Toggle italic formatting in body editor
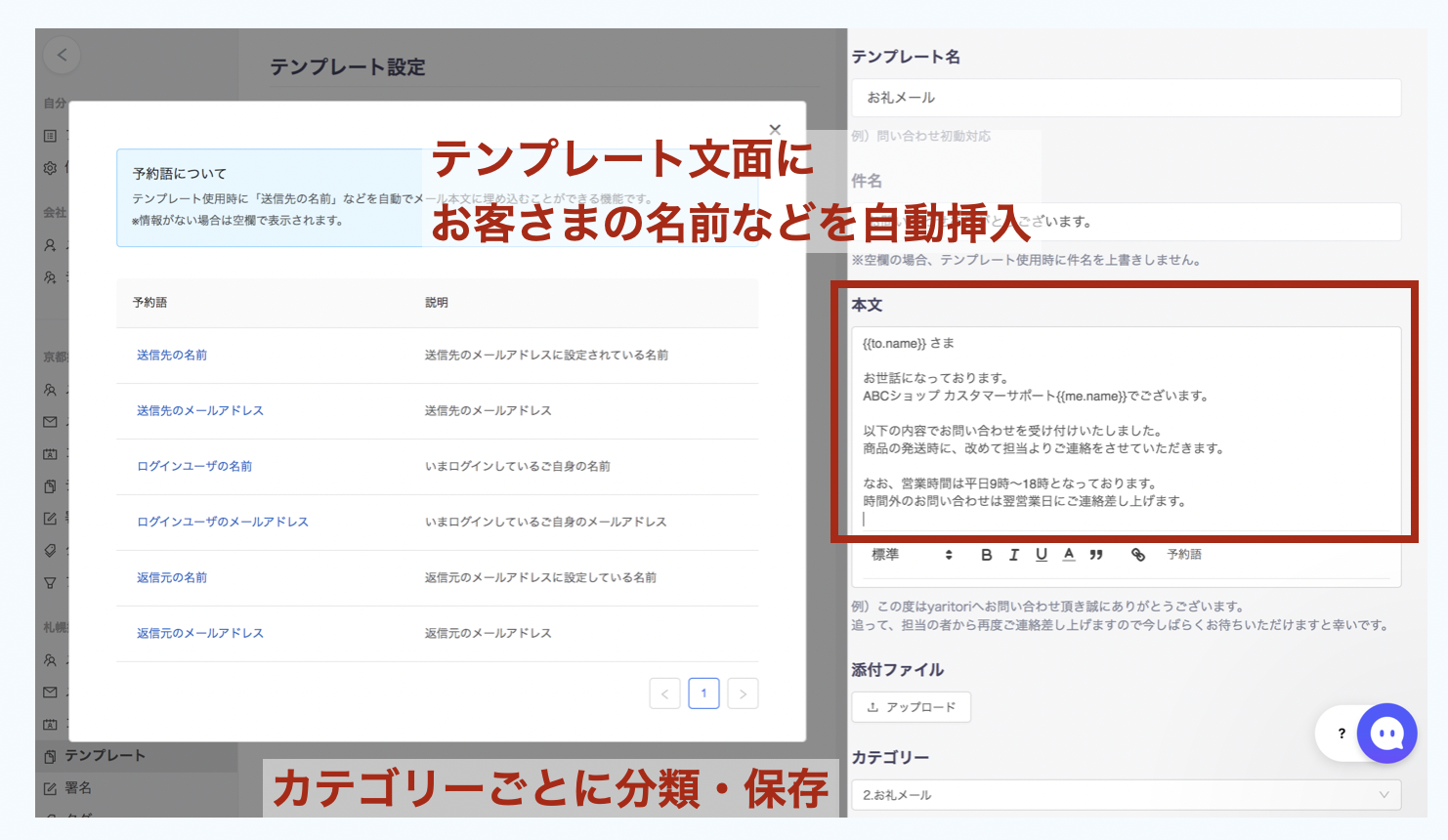This screenshot has height=840, width=1448. click(1014, 555)
